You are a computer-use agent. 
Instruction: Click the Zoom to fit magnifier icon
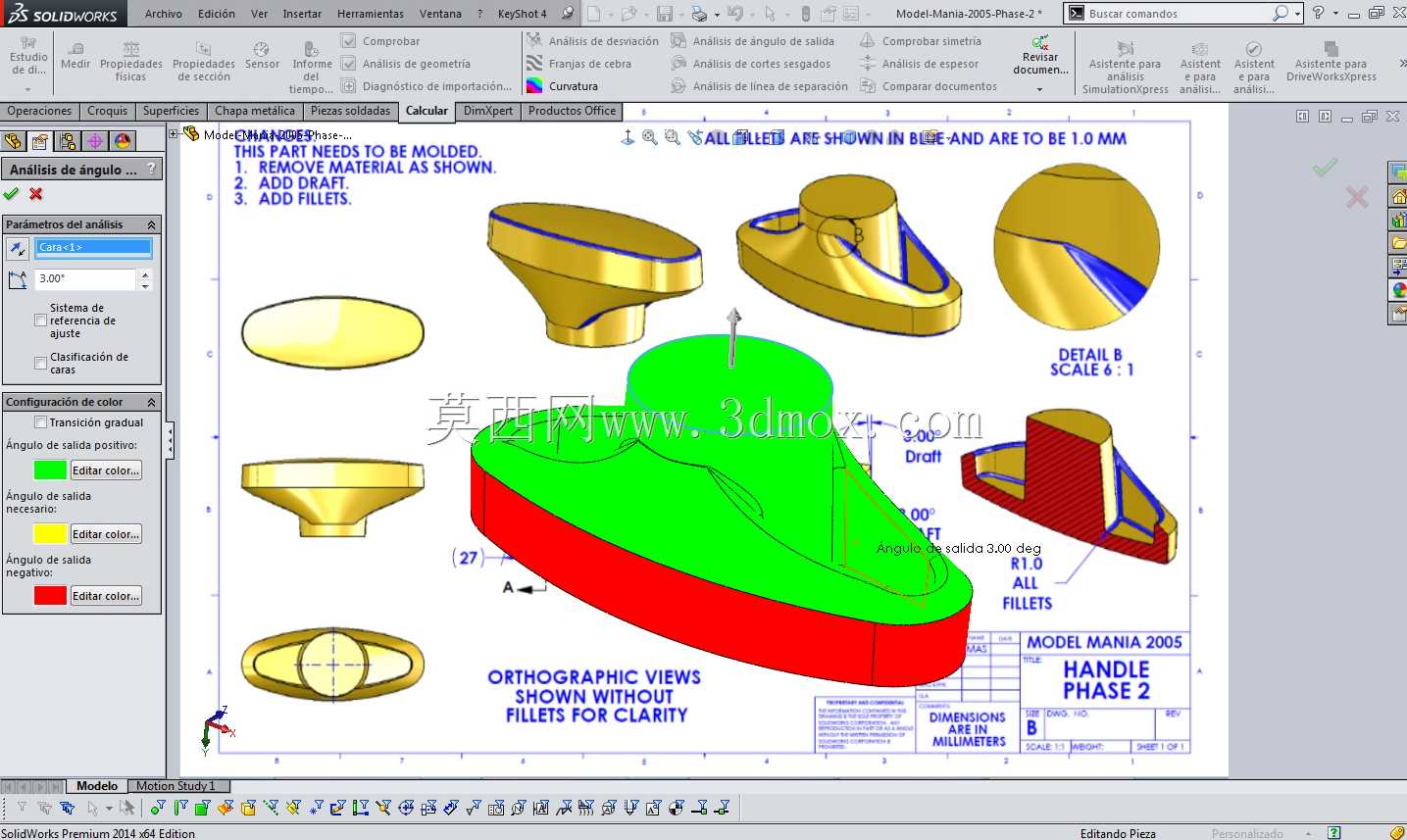650,138
